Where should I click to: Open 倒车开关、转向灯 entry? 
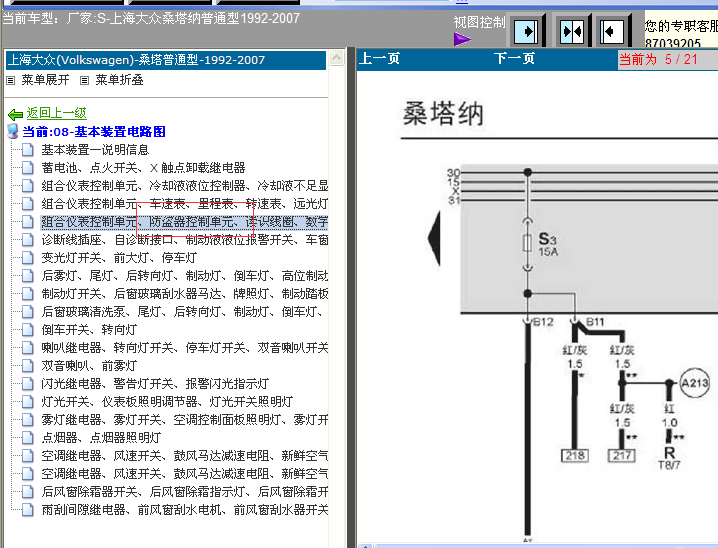pos(89,330)
